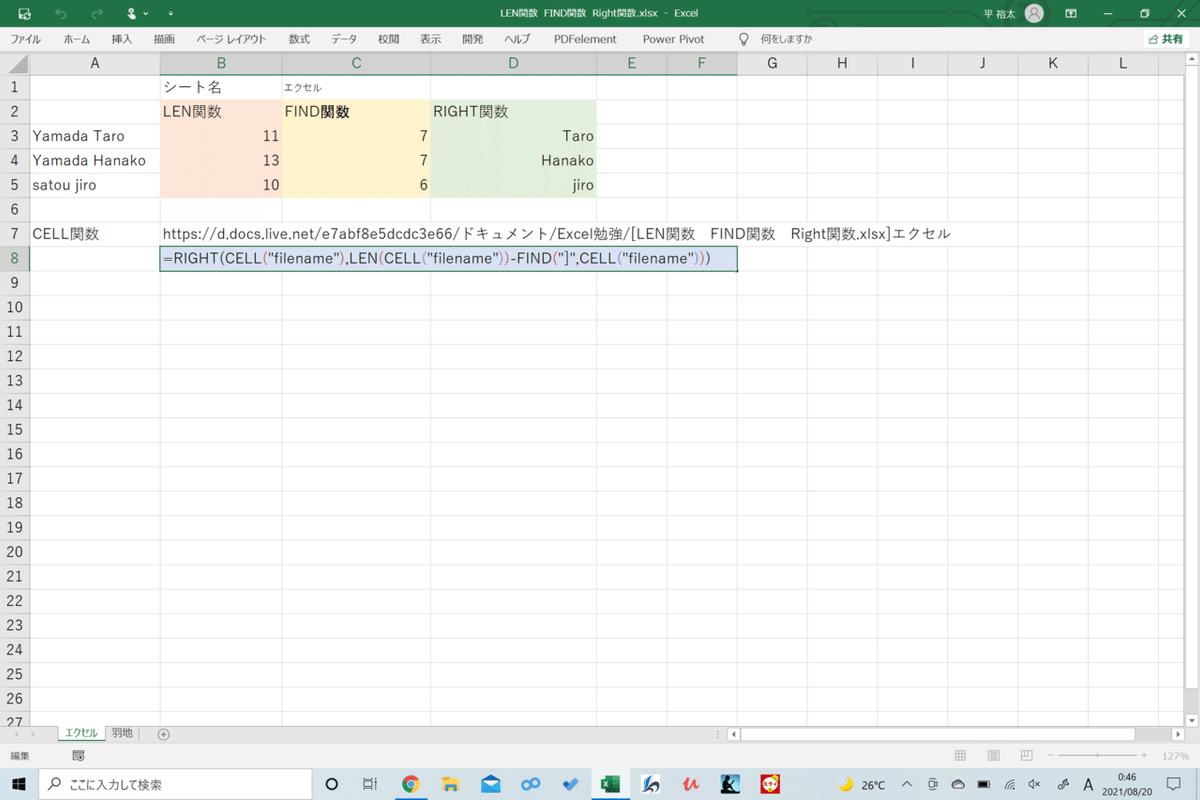Open the ファイル menu

[25, 39]
